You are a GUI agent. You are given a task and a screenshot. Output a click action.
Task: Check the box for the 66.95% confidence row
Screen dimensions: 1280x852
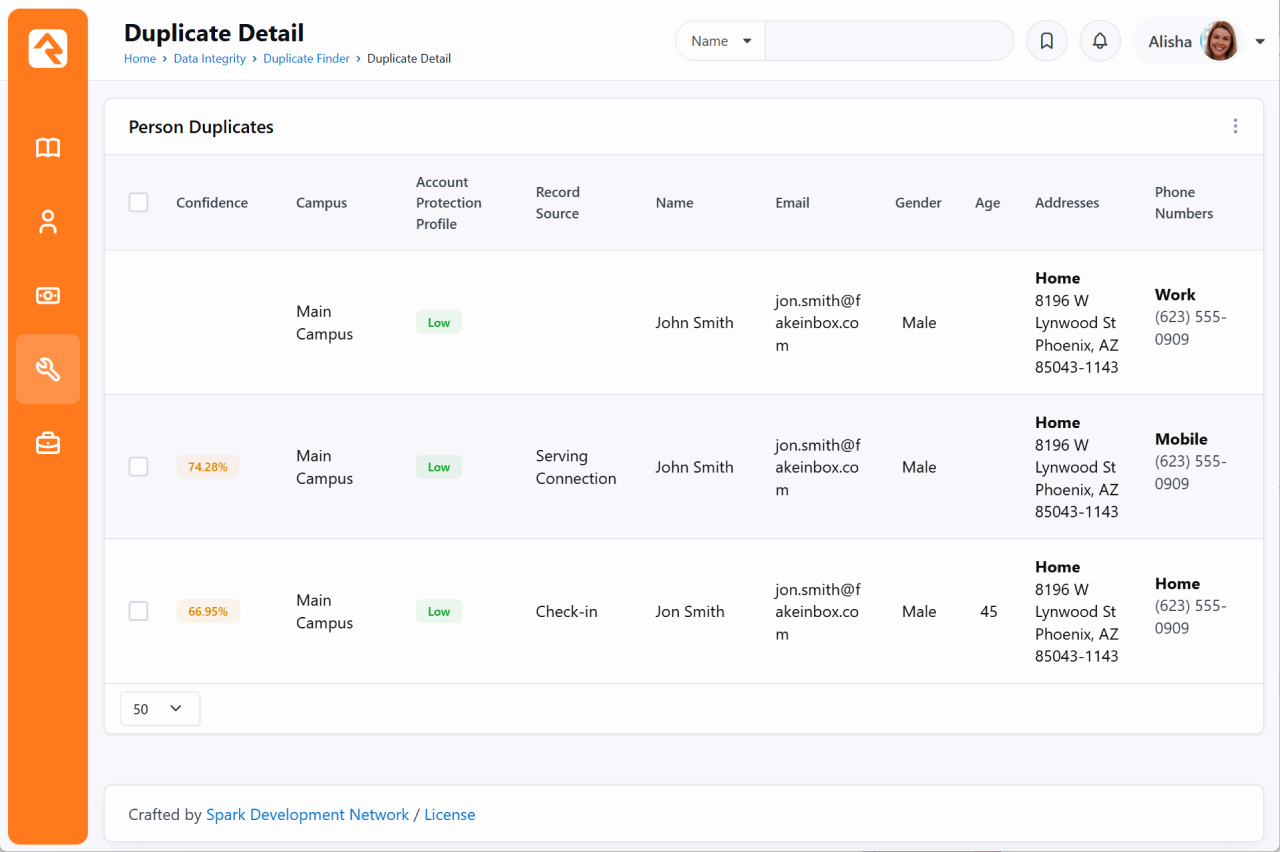click(x=139, y=611)
